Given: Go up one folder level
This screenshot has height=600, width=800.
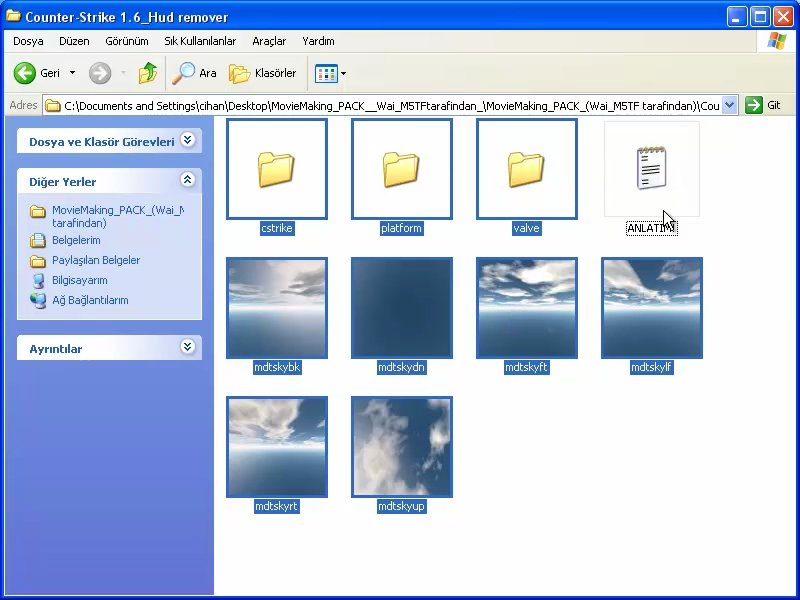Looking at the screenshot, I should pos(148,73).
